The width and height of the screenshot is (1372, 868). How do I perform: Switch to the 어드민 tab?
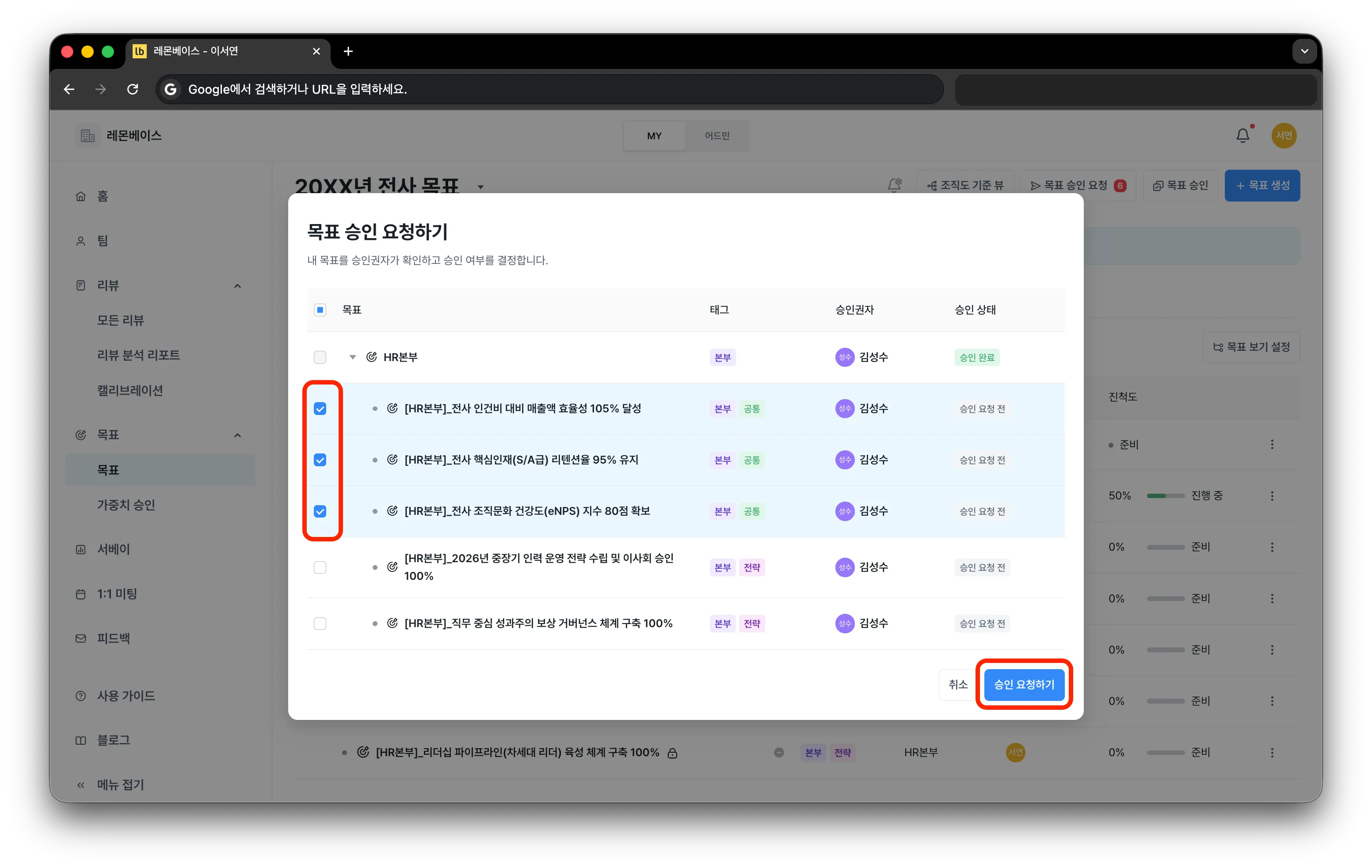[x=717, y=136]
